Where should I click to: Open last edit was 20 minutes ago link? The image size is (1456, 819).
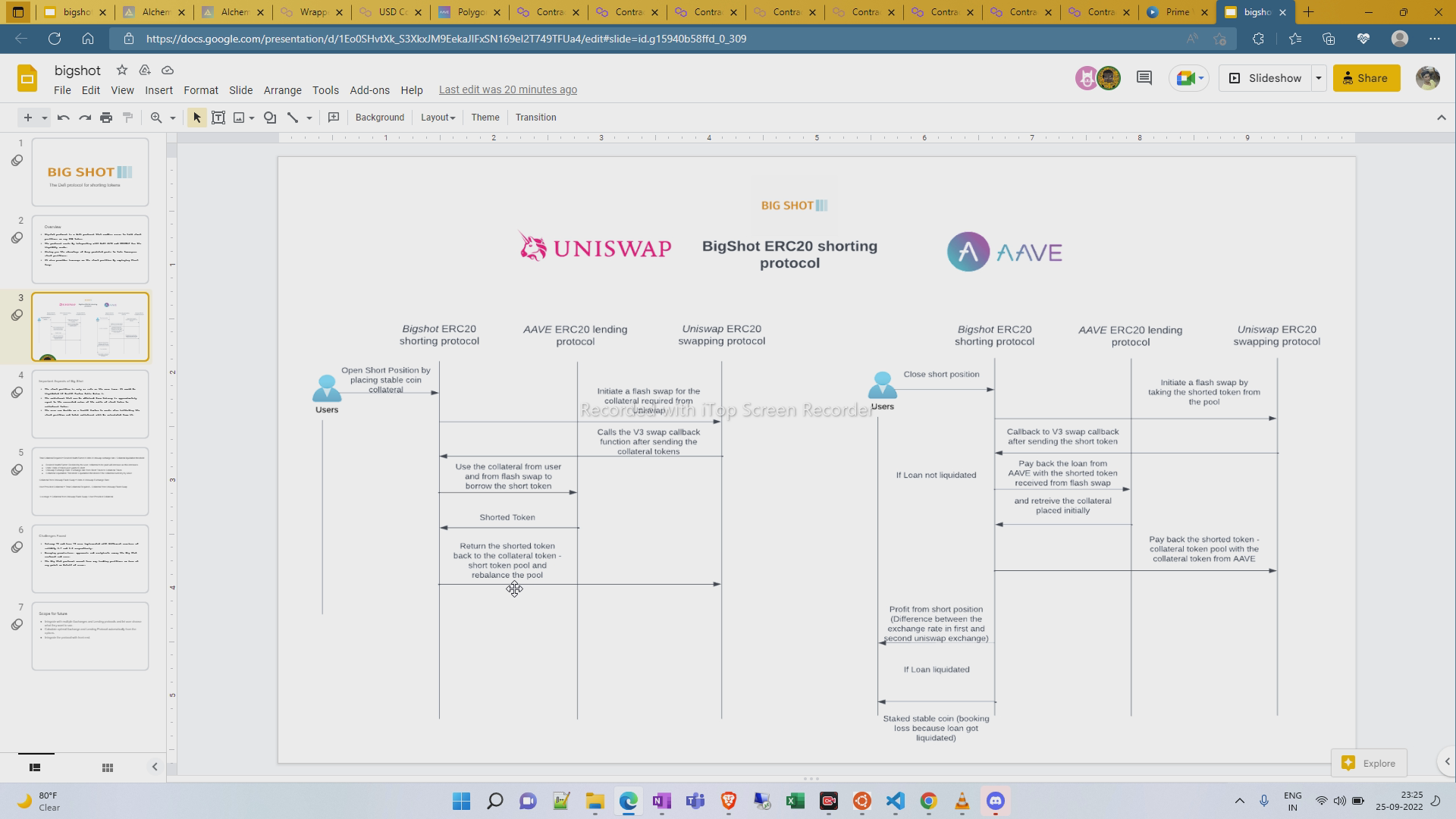[507, 89]
